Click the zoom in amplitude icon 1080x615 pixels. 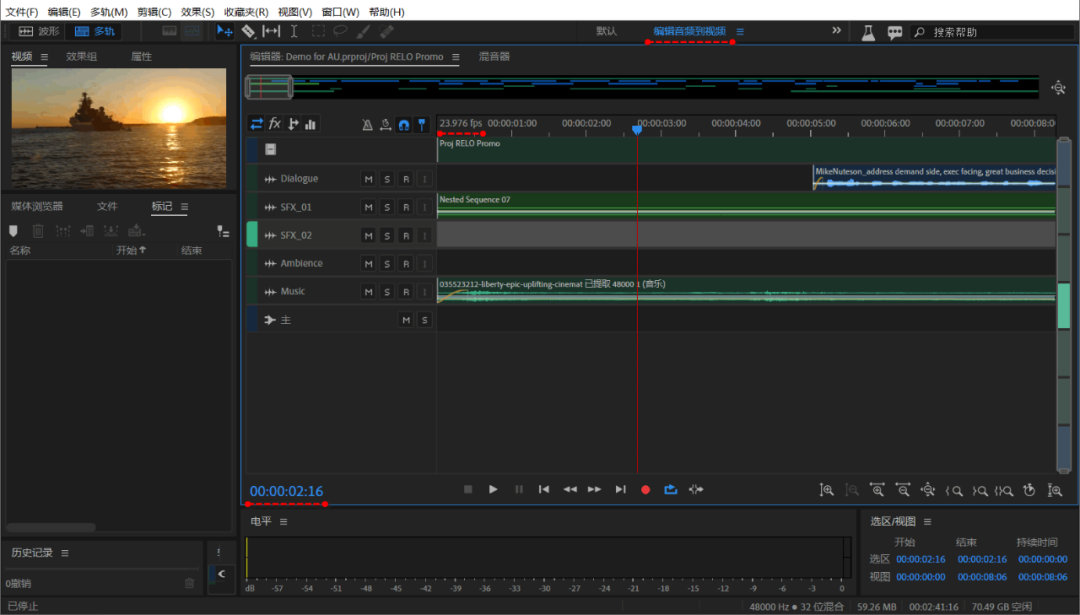(827, 490)
